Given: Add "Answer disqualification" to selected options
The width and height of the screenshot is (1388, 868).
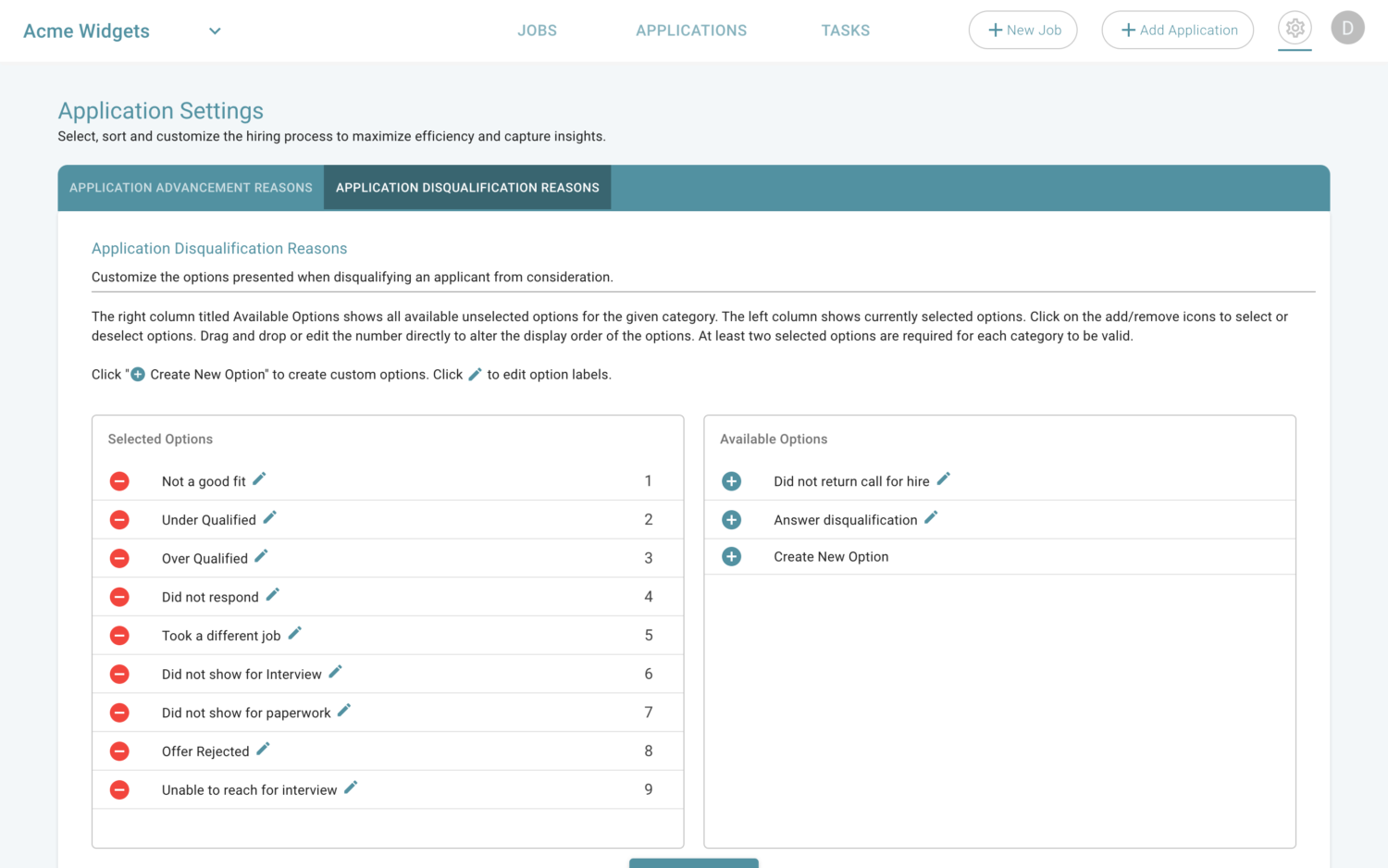Looking at the screenshot, I should [731, 519].
